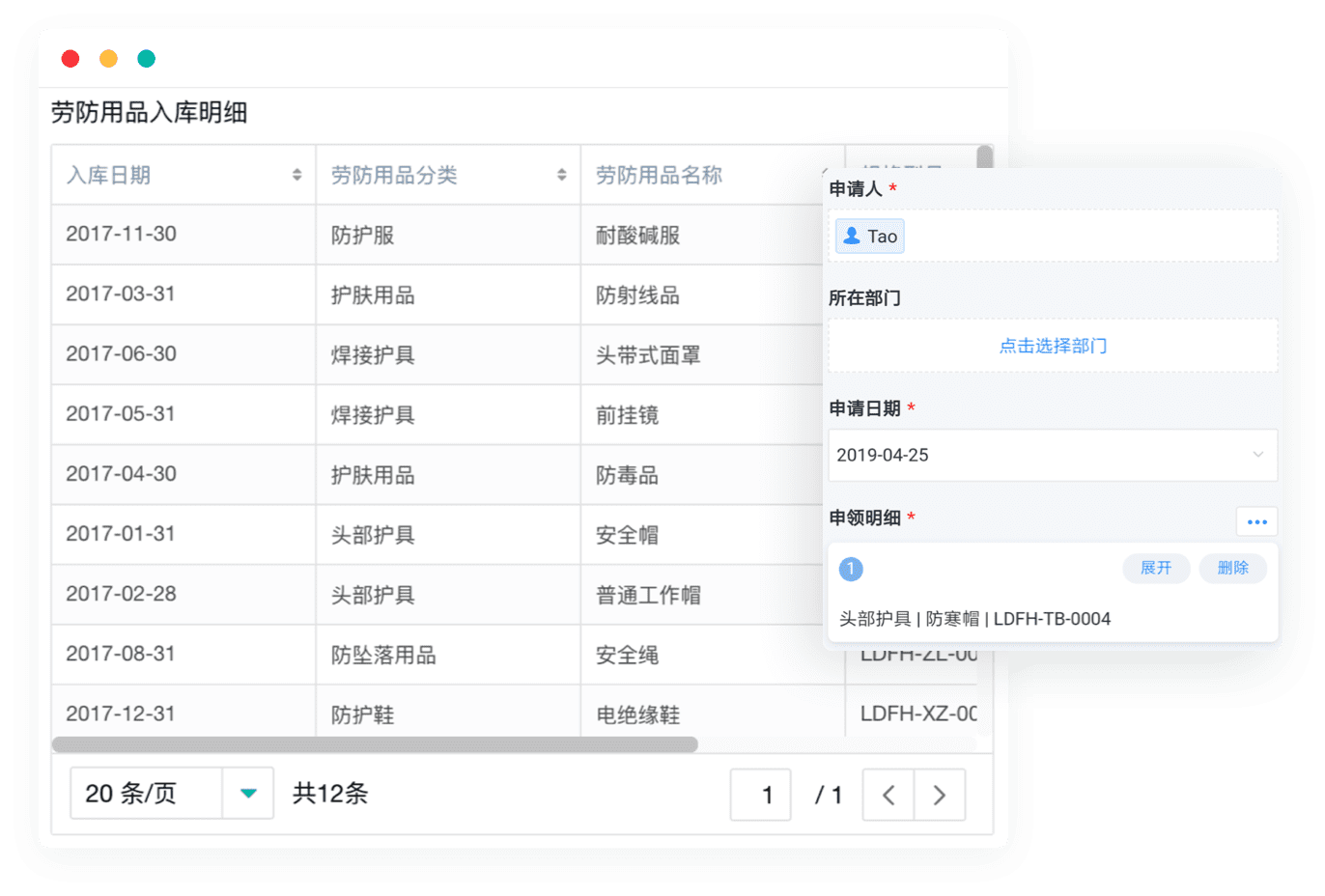The width and height of the screenshot is (1325, 896).
Task: Click the yellow minimize window dot
Action: click(x=108, y=59)
